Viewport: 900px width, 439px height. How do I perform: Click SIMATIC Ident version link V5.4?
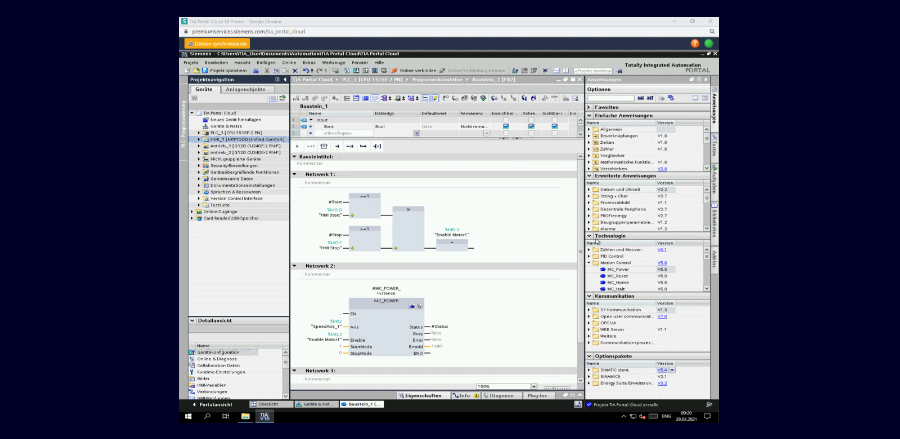(662, 370)
